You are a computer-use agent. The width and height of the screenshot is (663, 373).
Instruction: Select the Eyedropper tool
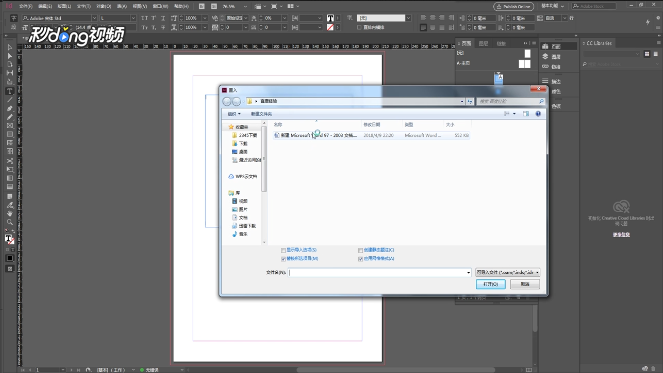9,205
